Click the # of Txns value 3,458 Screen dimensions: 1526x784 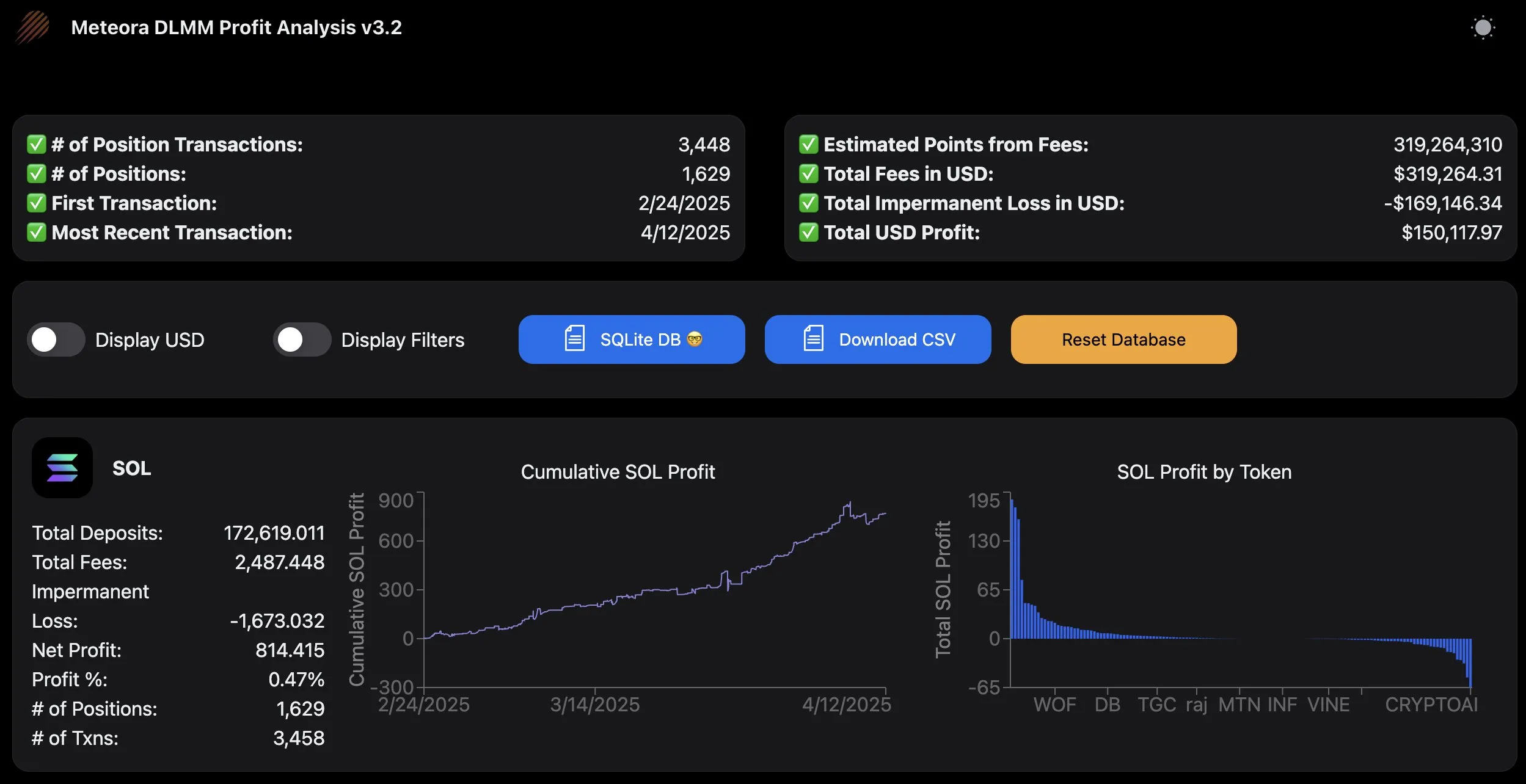(299, 738)
